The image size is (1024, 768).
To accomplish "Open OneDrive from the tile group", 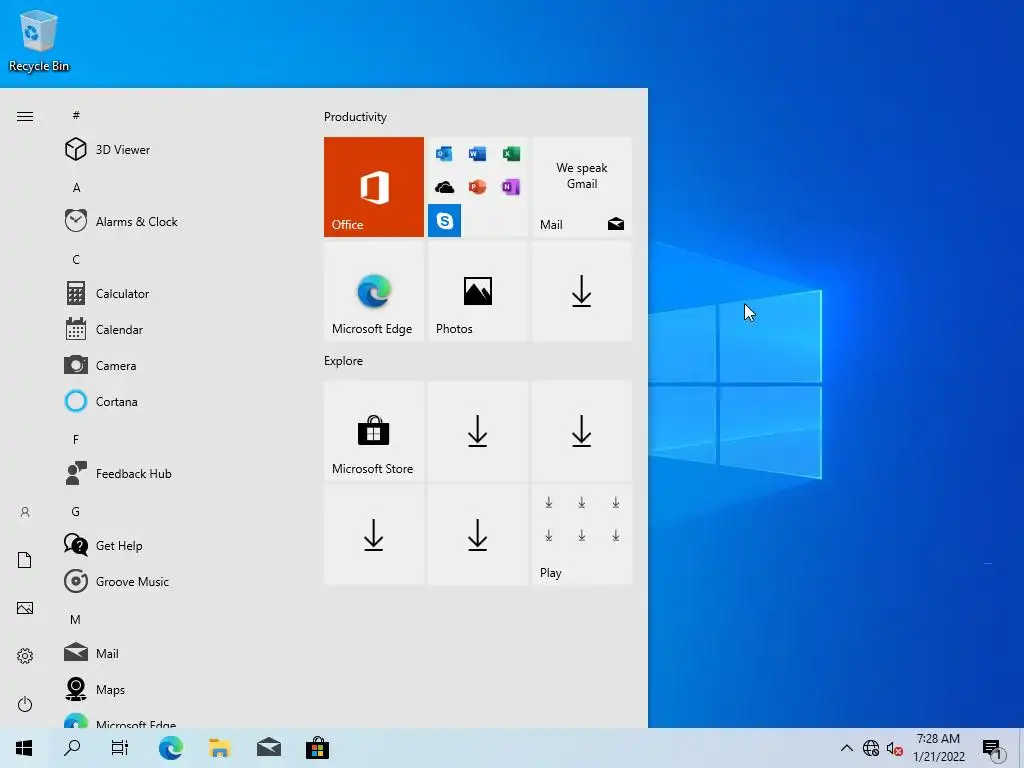I will click(x=444, y=187).
